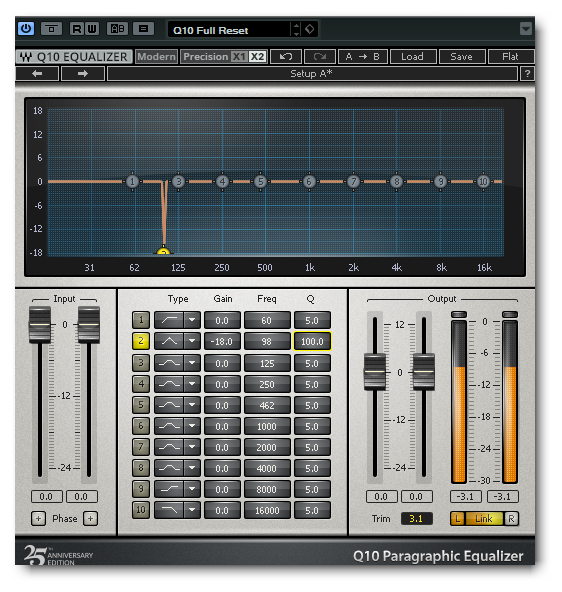The width and height of the screenshot is (562, 592).
Task: Click band 2 bell filter type icon
Action: 169,341
